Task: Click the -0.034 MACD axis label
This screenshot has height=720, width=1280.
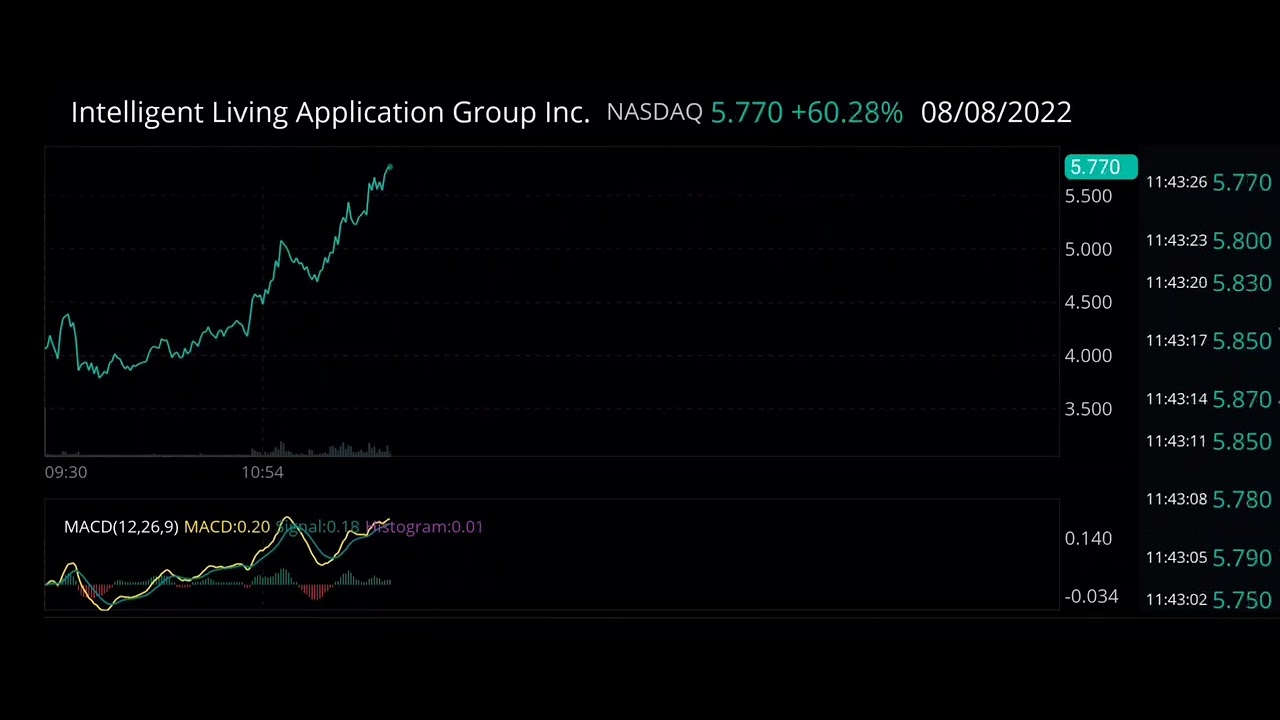Action: point(1091,596)
